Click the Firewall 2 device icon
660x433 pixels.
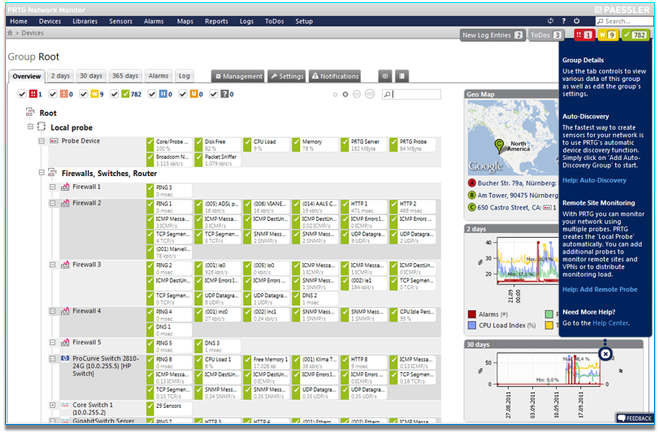(66, 203)
